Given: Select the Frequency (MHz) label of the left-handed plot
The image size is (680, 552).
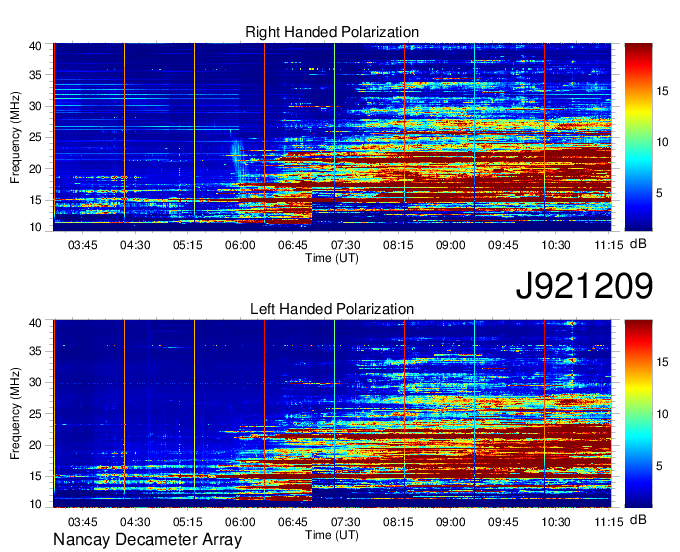Looking at the screenshot, I should [15, 414].
